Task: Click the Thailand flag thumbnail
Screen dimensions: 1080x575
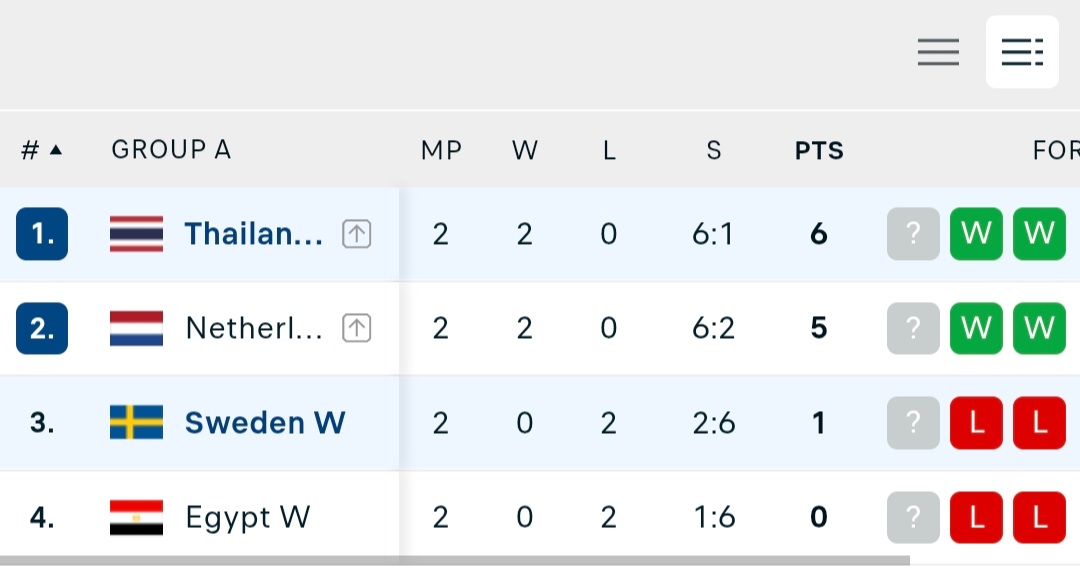Action: click(136, 234)
